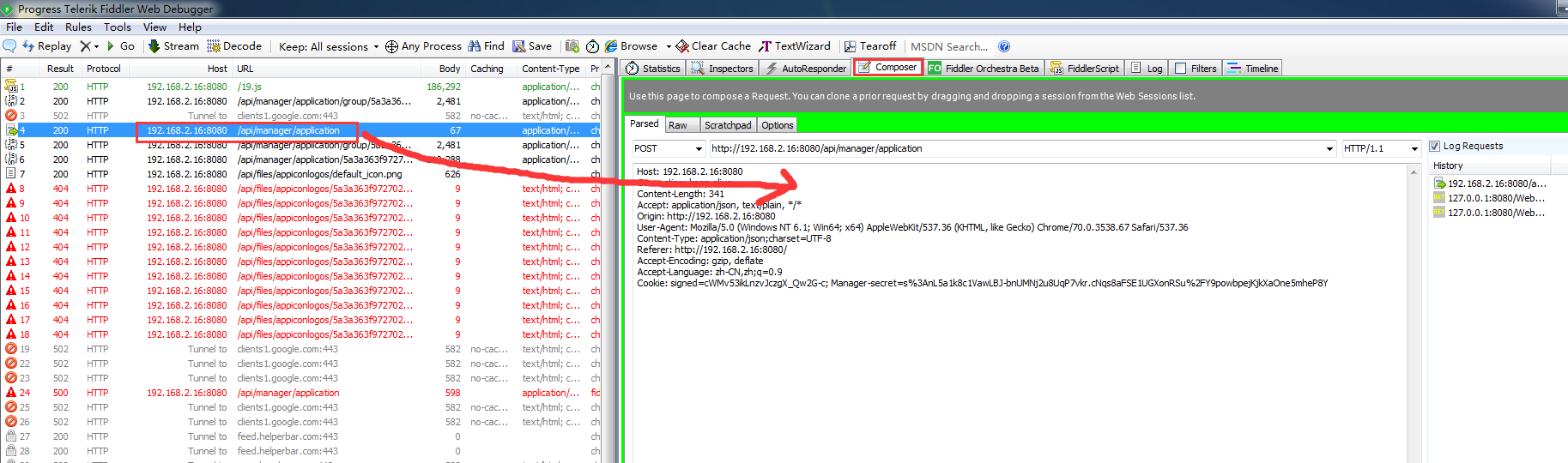Switch to the Statistics tab
The image size is (1568, 463).
pos(653,69)
